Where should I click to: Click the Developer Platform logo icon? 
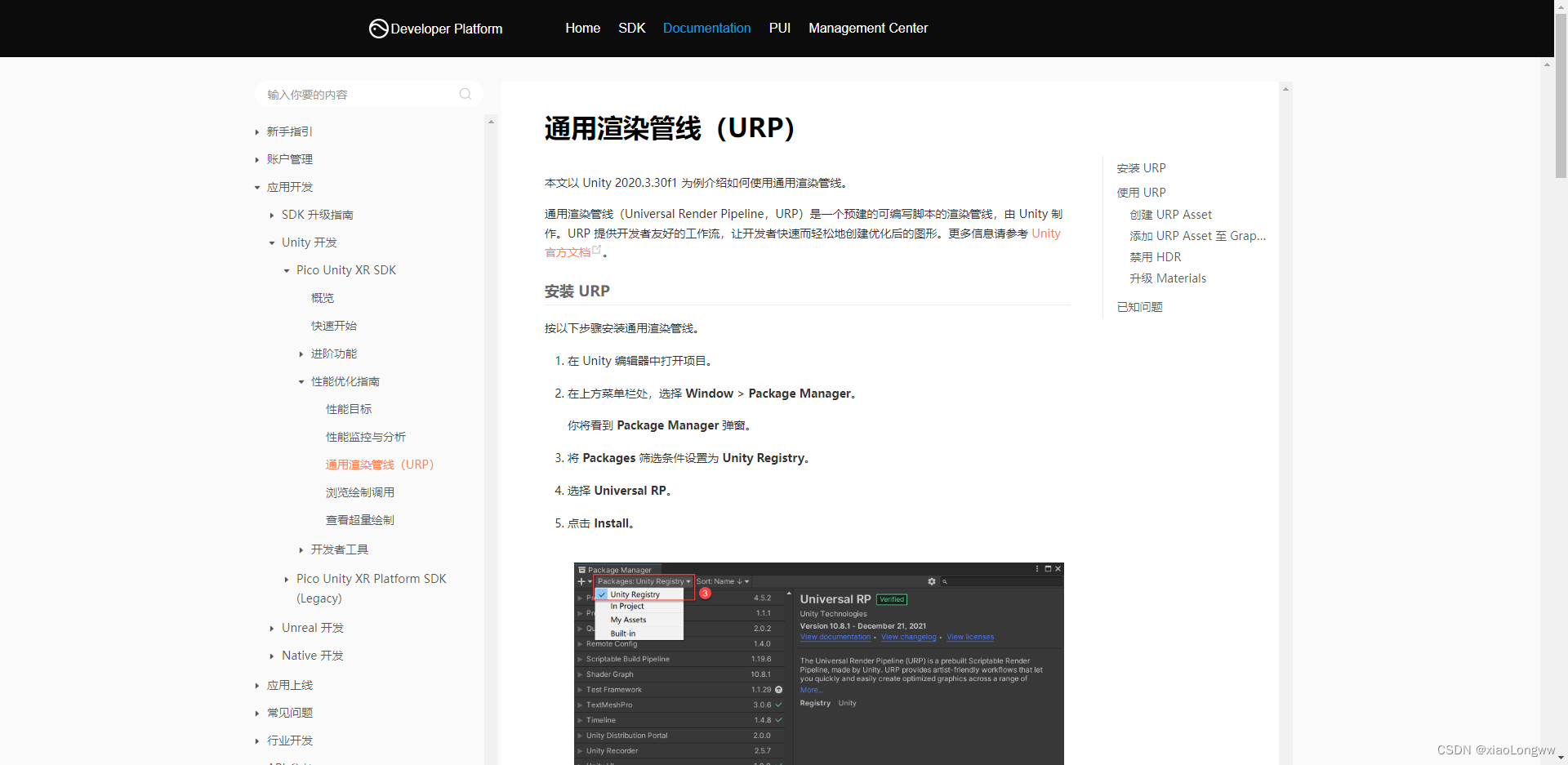pyautogui.click(x=378, y=29)
